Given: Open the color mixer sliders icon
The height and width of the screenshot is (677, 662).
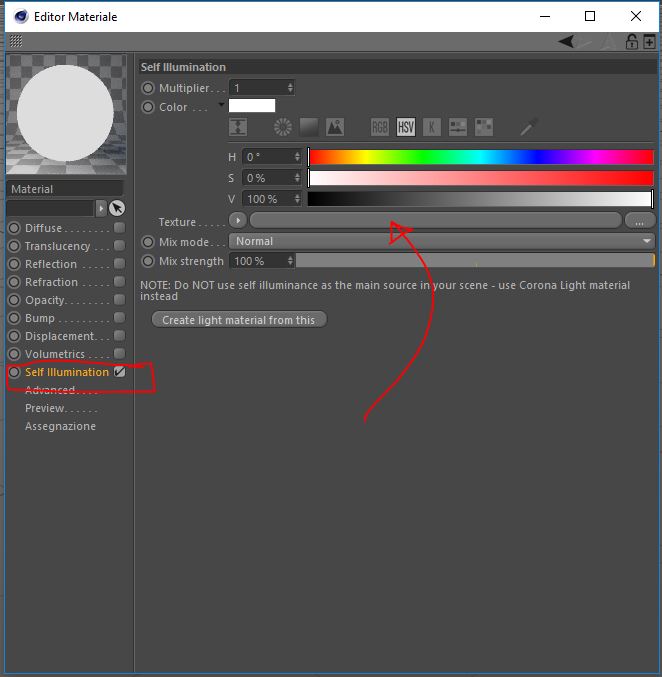Looking at the screenshot, I should tap(458, 127).
